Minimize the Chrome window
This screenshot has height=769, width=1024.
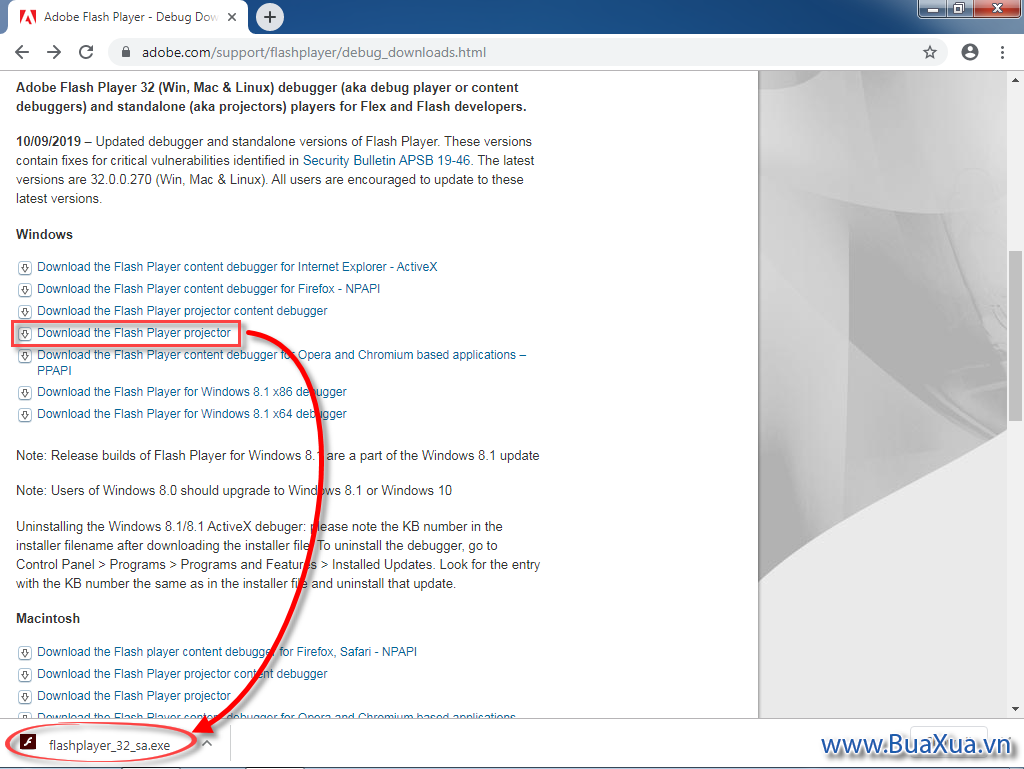933,8
